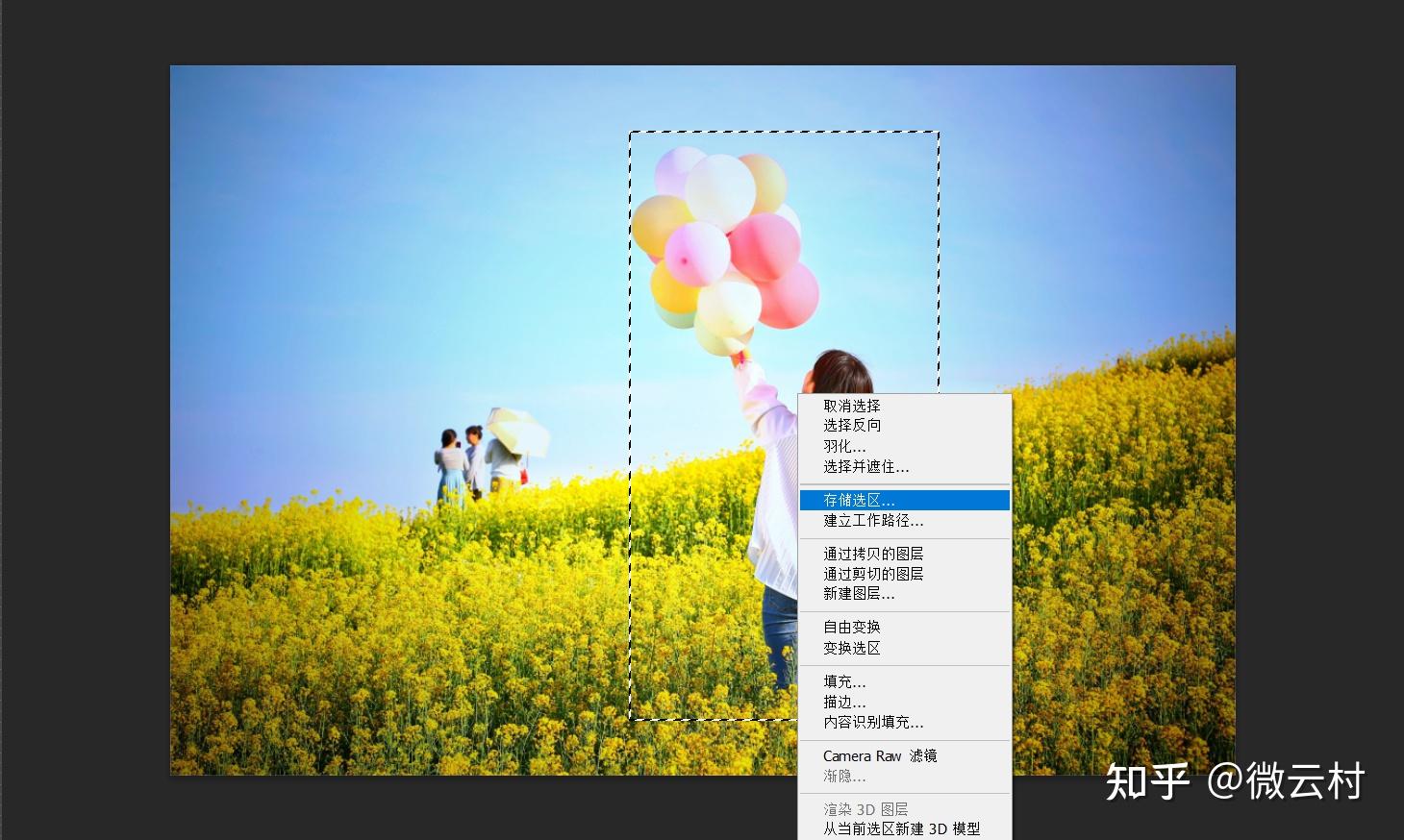Open the 描边 stroke dialog
Screen dimensions: 1404x840
pos(842,702)
